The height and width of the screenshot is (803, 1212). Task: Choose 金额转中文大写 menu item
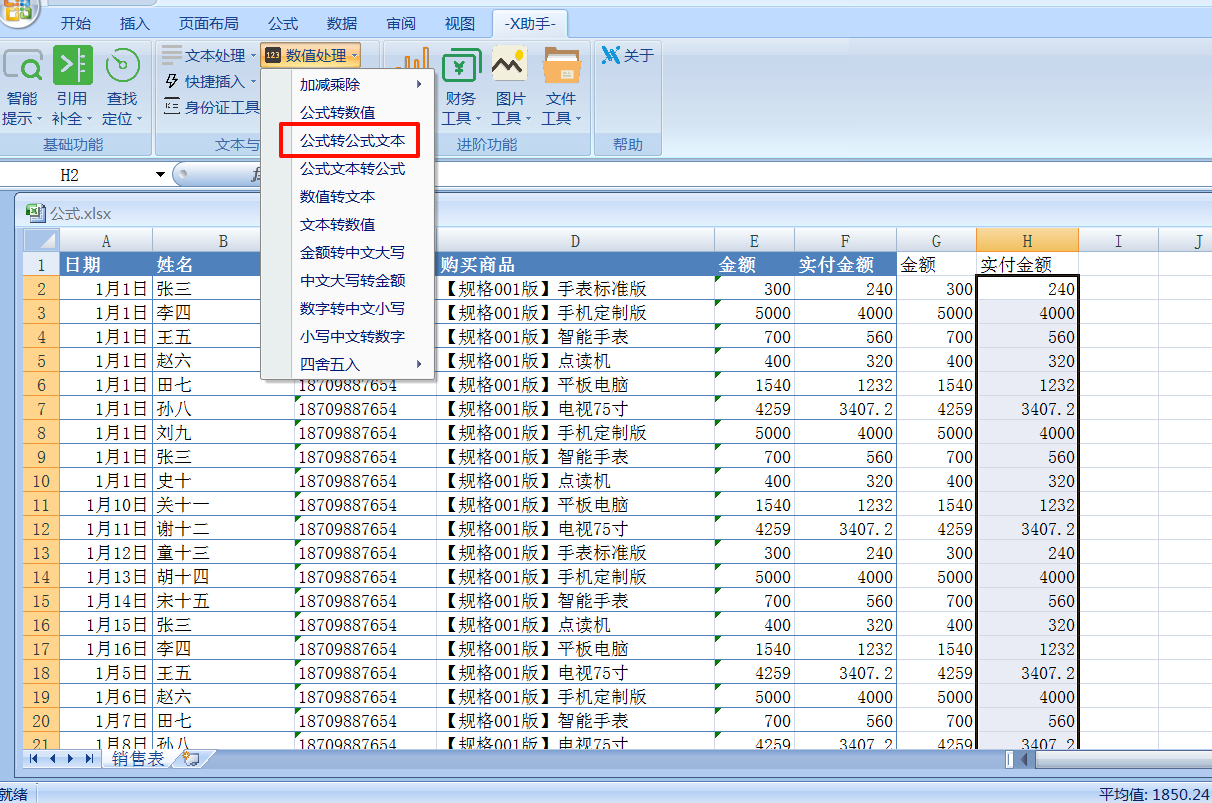348,253
